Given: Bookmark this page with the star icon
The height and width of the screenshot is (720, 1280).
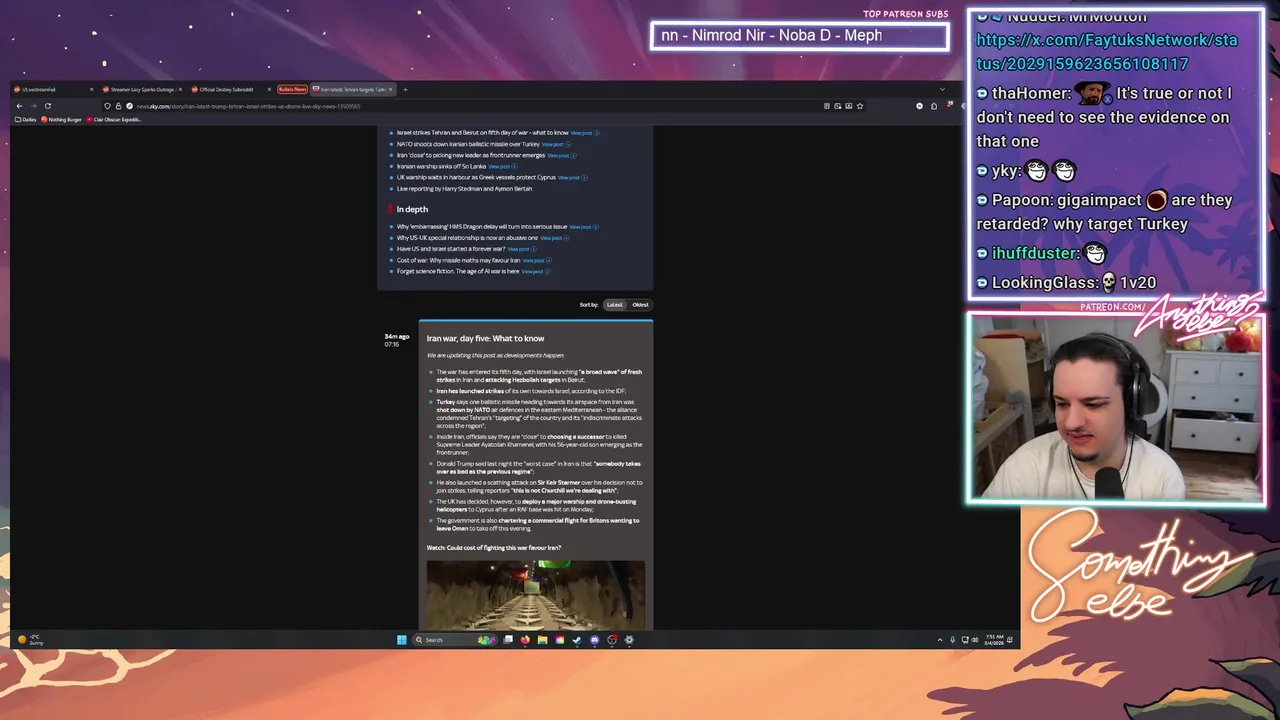Looking at the screenshot, I should click(x=860, y=106).
